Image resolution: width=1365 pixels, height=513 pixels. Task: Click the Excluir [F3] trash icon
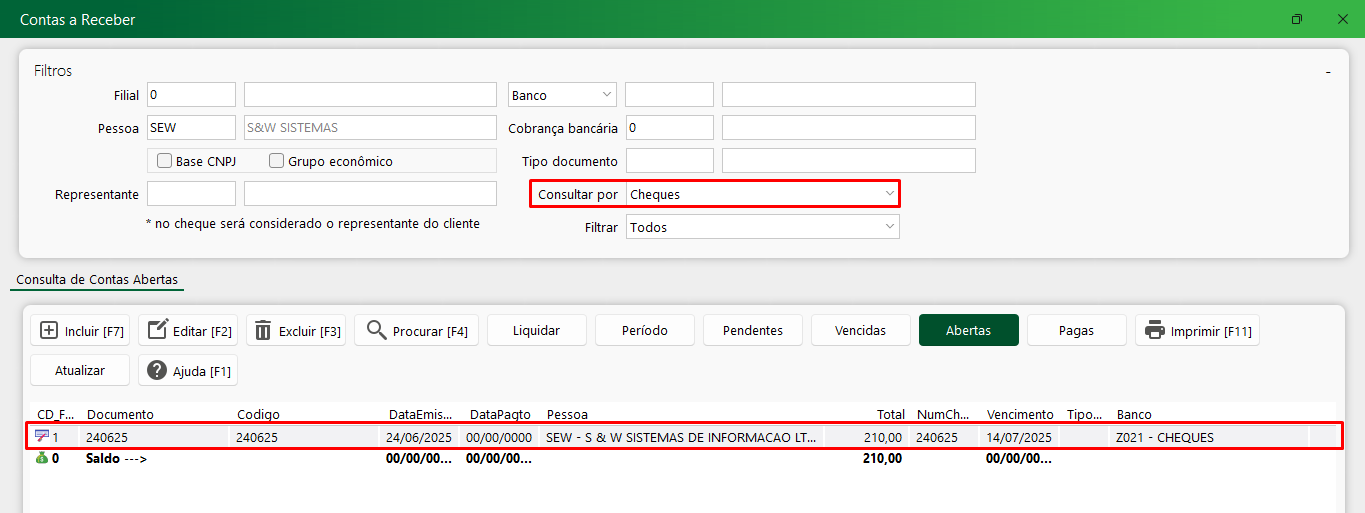click(263, 330)
